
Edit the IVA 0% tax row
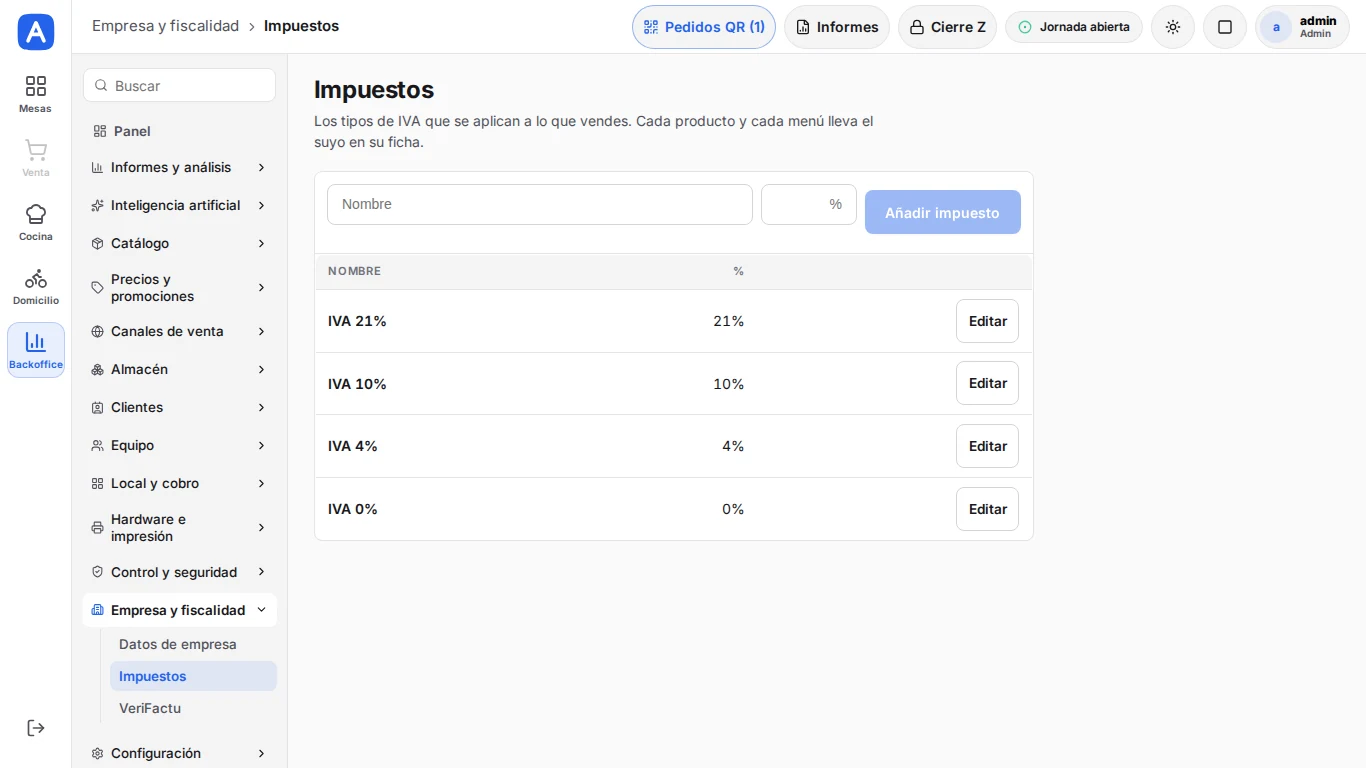pos(987,509)
